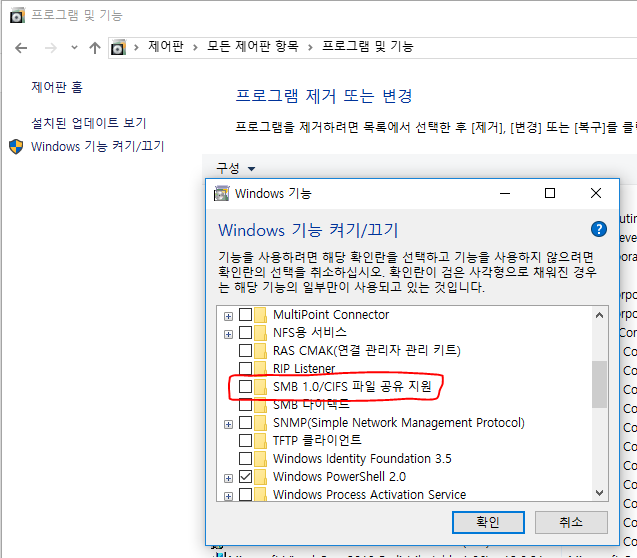
Task: Expand the Windows PowerShell 2.0 node
Action: click(x=228, y=478)
